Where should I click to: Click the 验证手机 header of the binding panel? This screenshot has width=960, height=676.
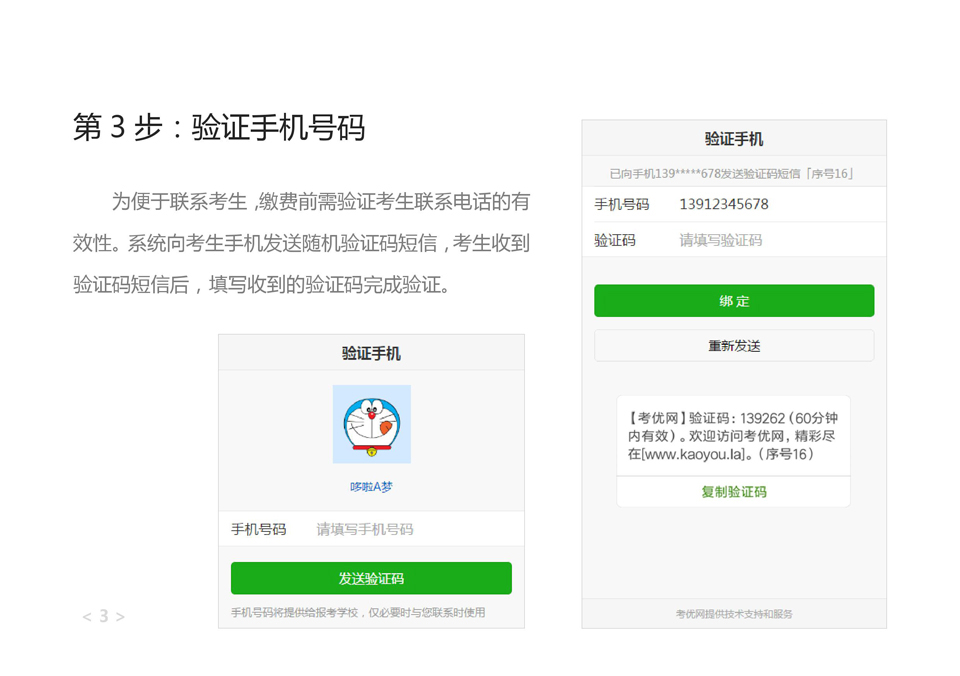[734, 139]
